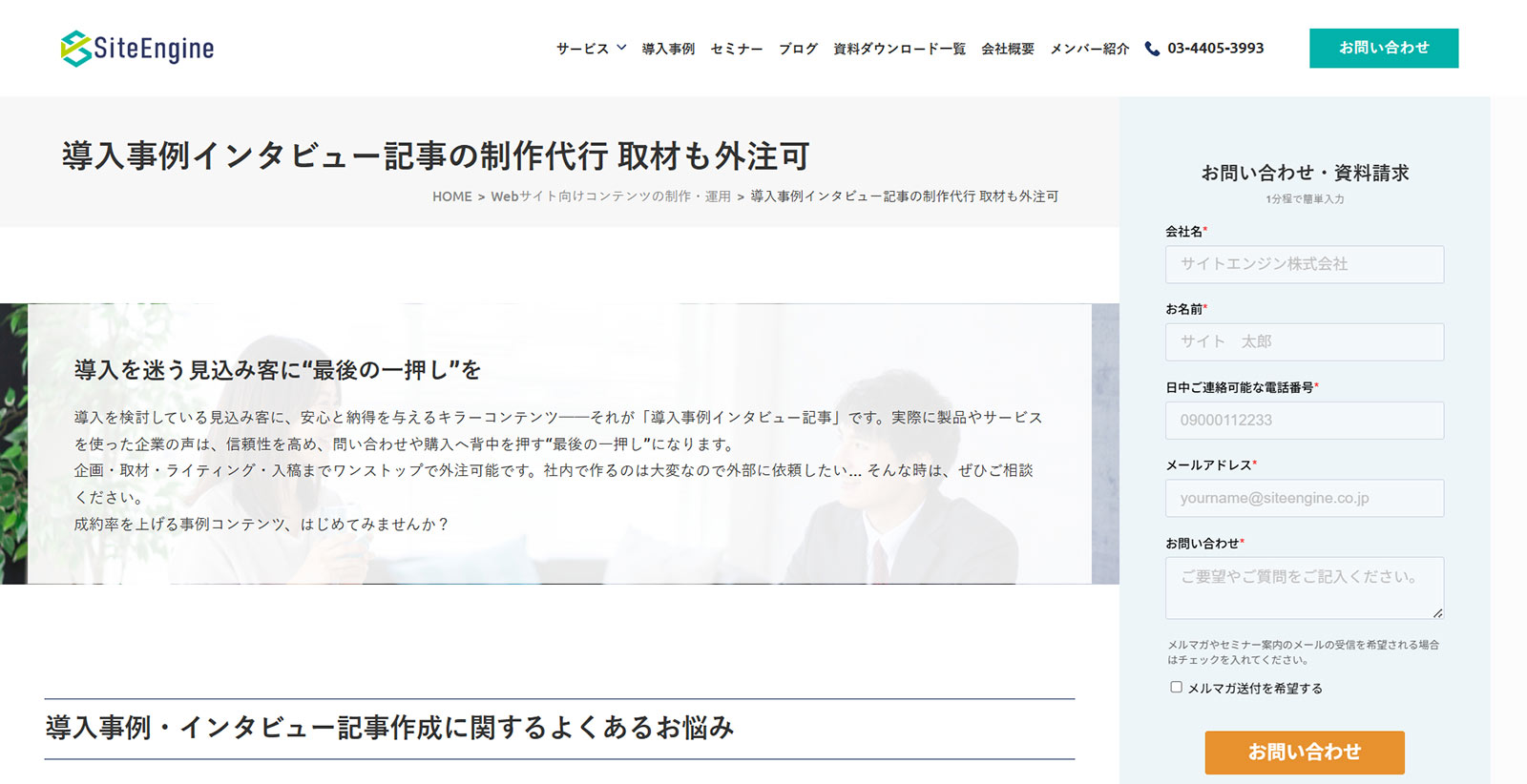Viewport: 1527px width, 784px height.
Task: Click the teal お問い合わせ header button
Action: 1384,48
